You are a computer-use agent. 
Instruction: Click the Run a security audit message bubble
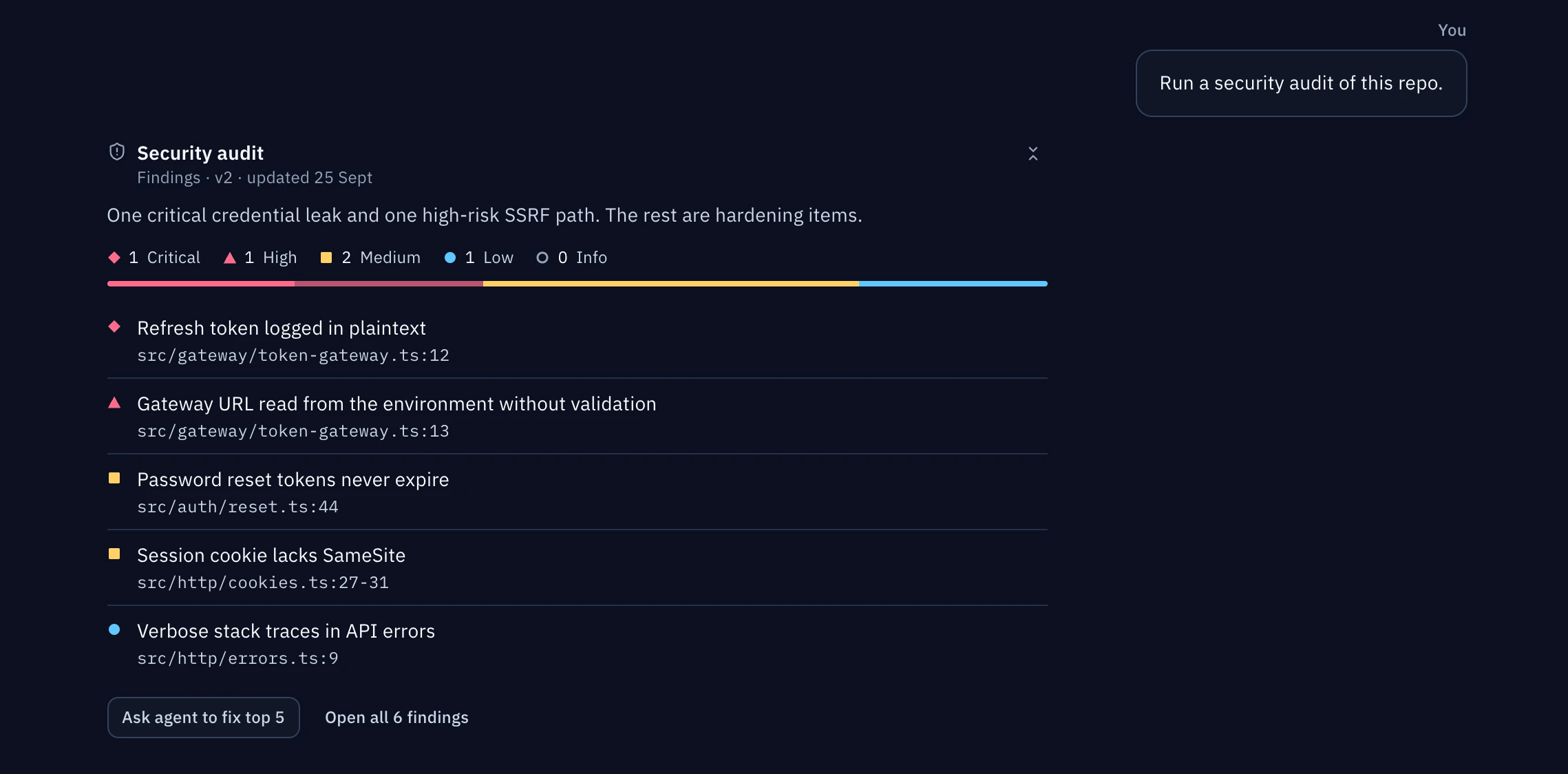(x=1301, y=83)
